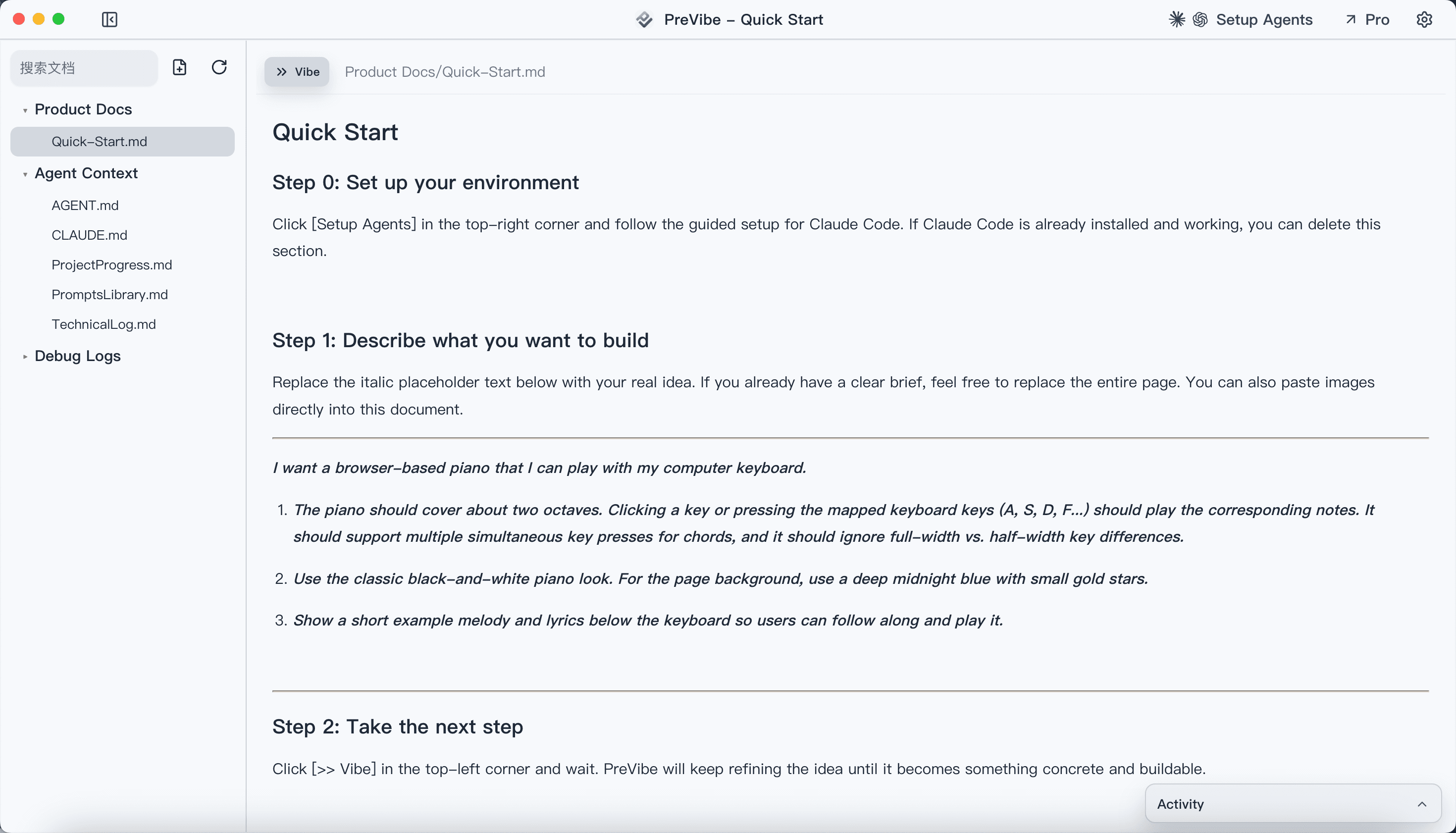Select Quick-Start.md in the sidebar
The image size is (1456, 833).
point(99,141)
